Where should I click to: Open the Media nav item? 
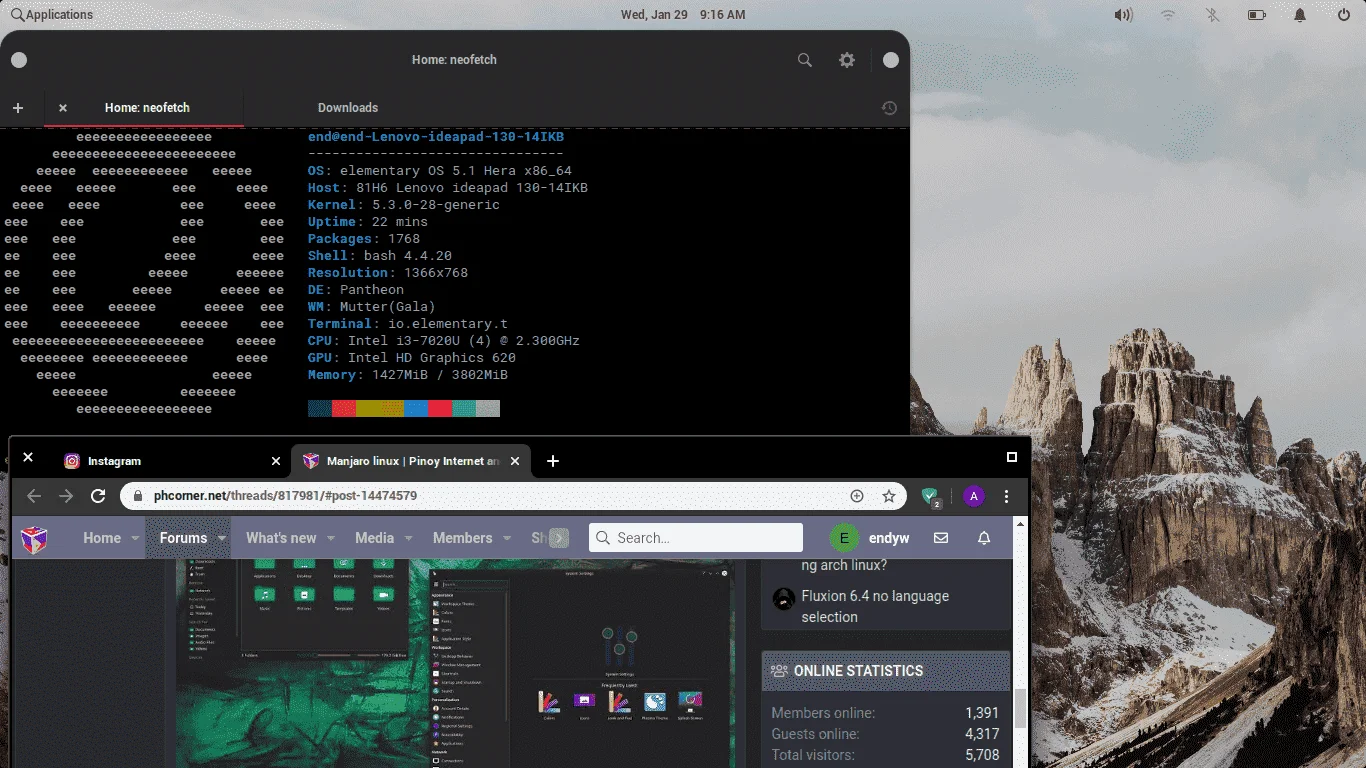coord(374,538)
